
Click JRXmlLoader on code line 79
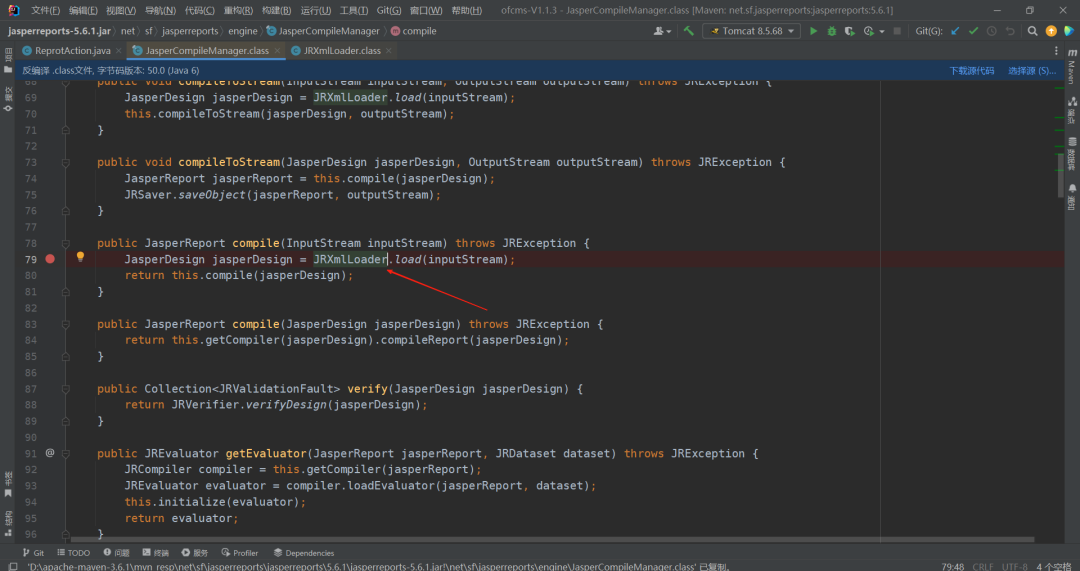pos(350,259)
